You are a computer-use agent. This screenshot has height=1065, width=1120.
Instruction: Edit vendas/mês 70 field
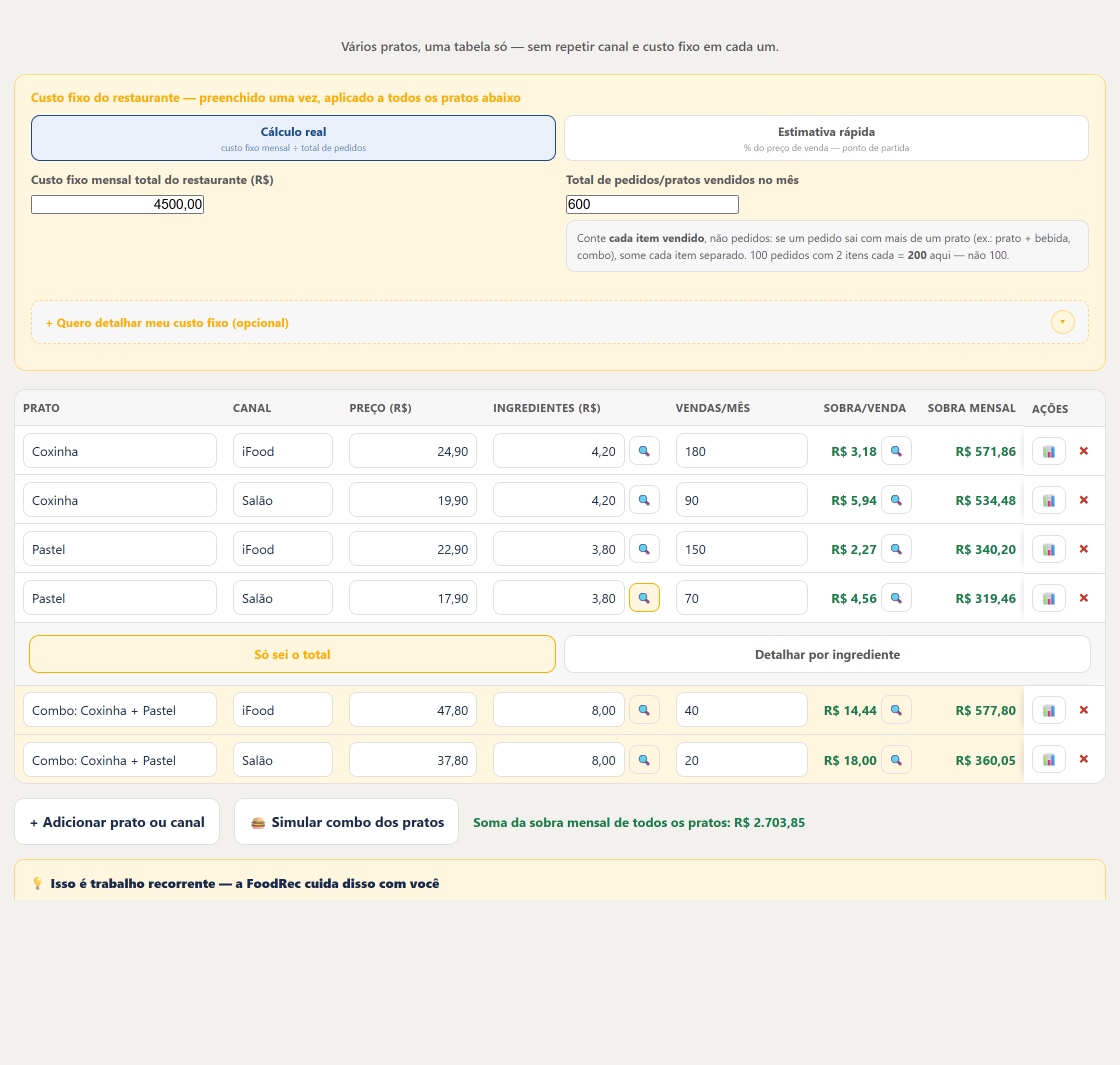[741, 598]
